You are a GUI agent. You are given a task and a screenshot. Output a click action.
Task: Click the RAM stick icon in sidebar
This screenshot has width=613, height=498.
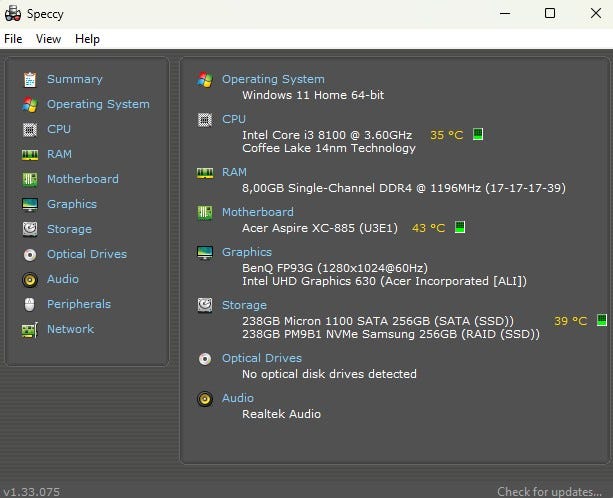(x=30, y=155)
